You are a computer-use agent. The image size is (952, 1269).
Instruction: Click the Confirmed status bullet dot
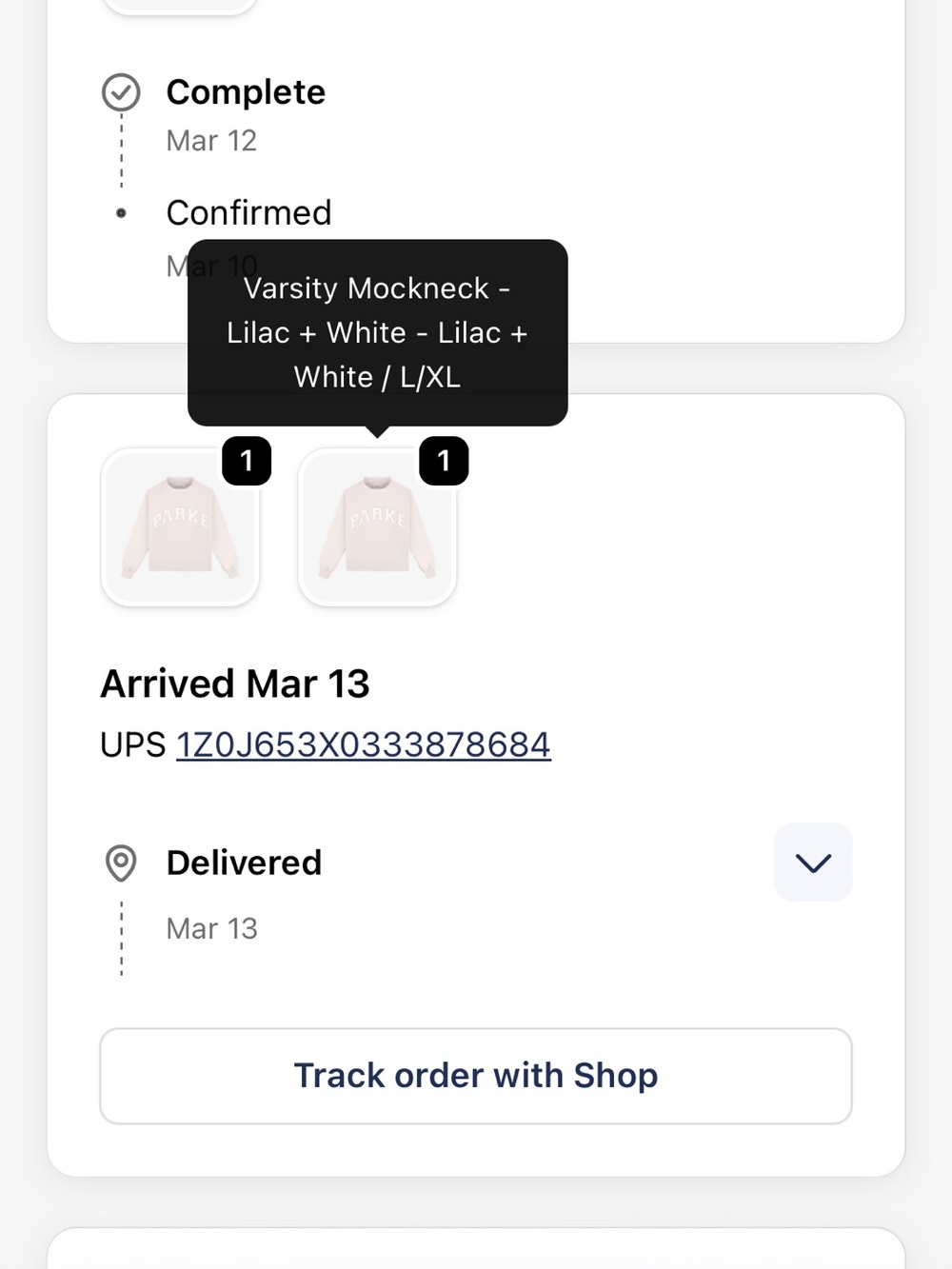click(x=121, y=213)
